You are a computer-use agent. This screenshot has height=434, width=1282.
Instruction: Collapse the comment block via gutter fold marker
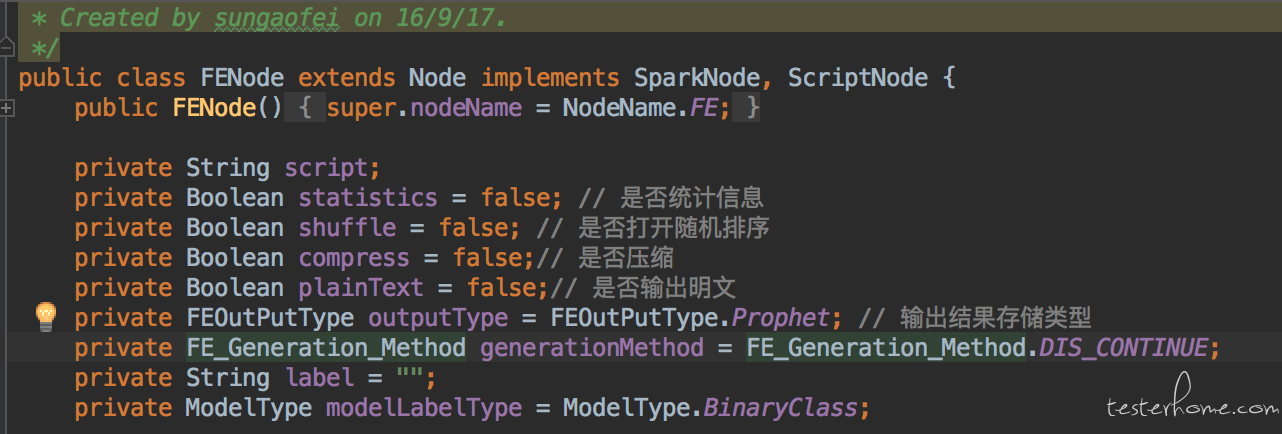7,46
